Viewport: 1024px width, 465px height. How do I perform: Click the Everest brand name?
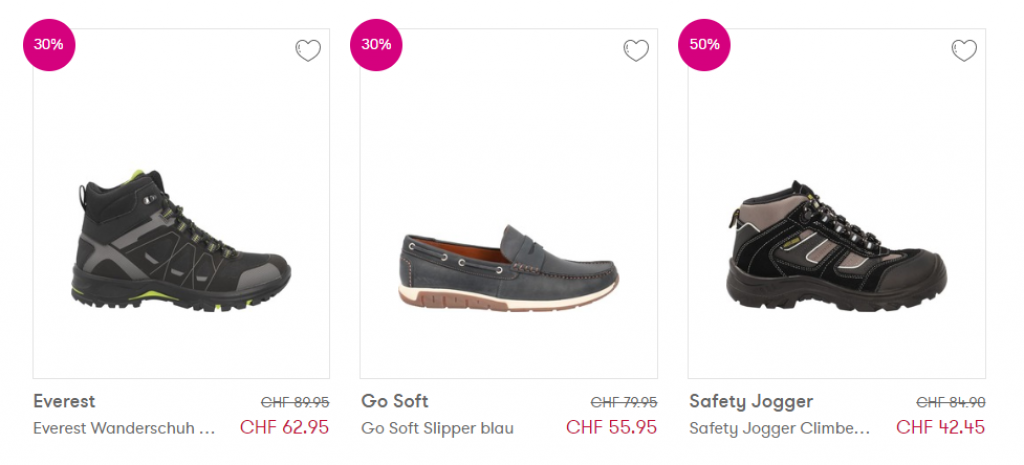pyautogui.click(x=64, y=401)
